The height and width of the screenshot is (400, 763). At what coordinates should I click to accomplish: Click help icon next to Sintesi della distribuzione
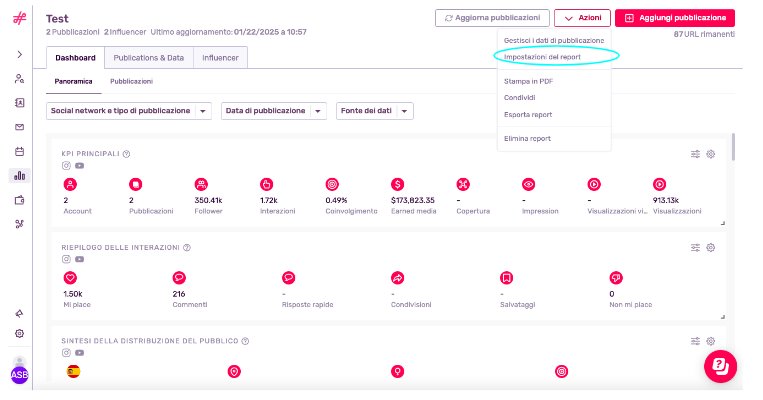pyautogui.click(x=245, y=341)
